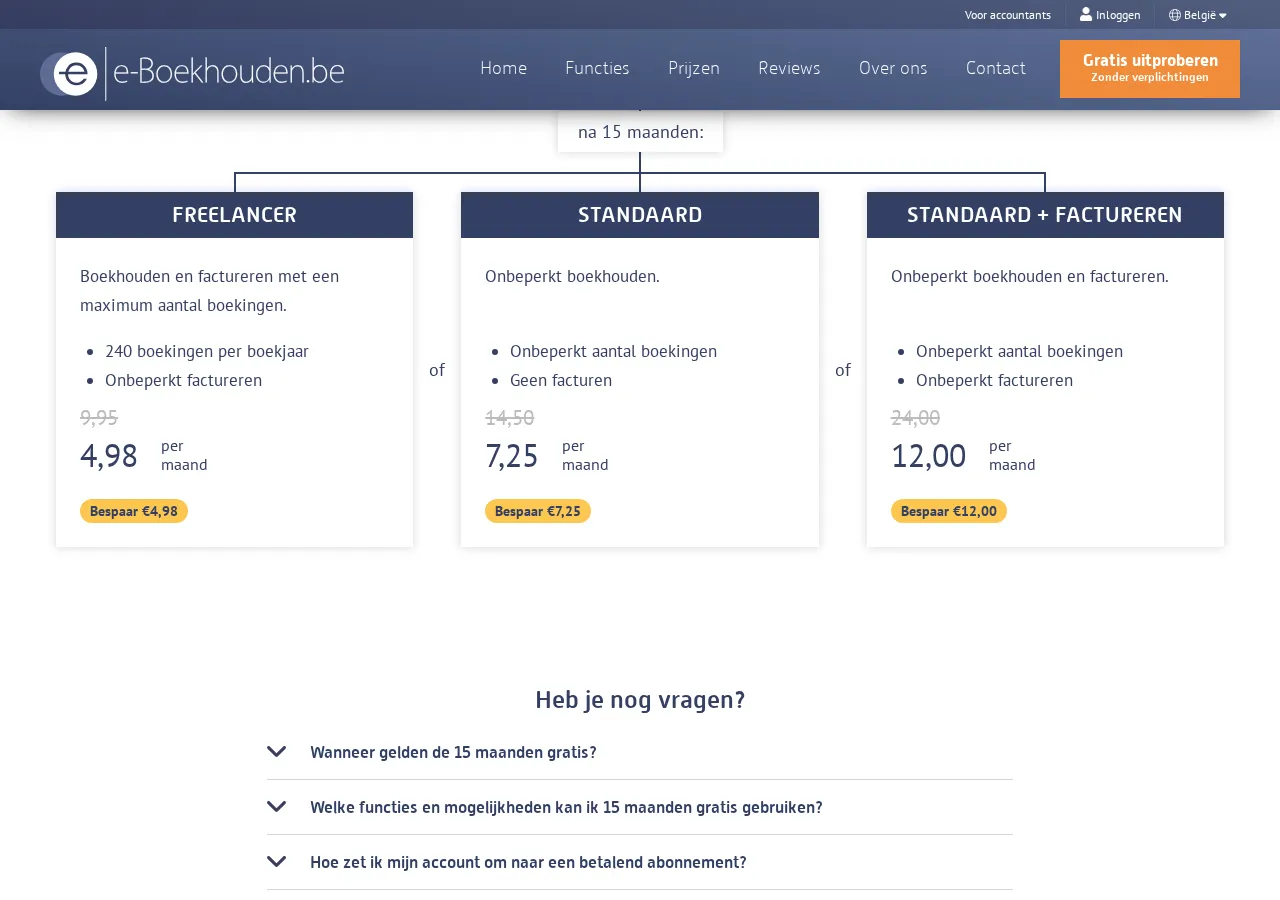Click the 7,25 price text
Image resolution: width=1280 pixels, height=900 pixels.
(512, 456)
